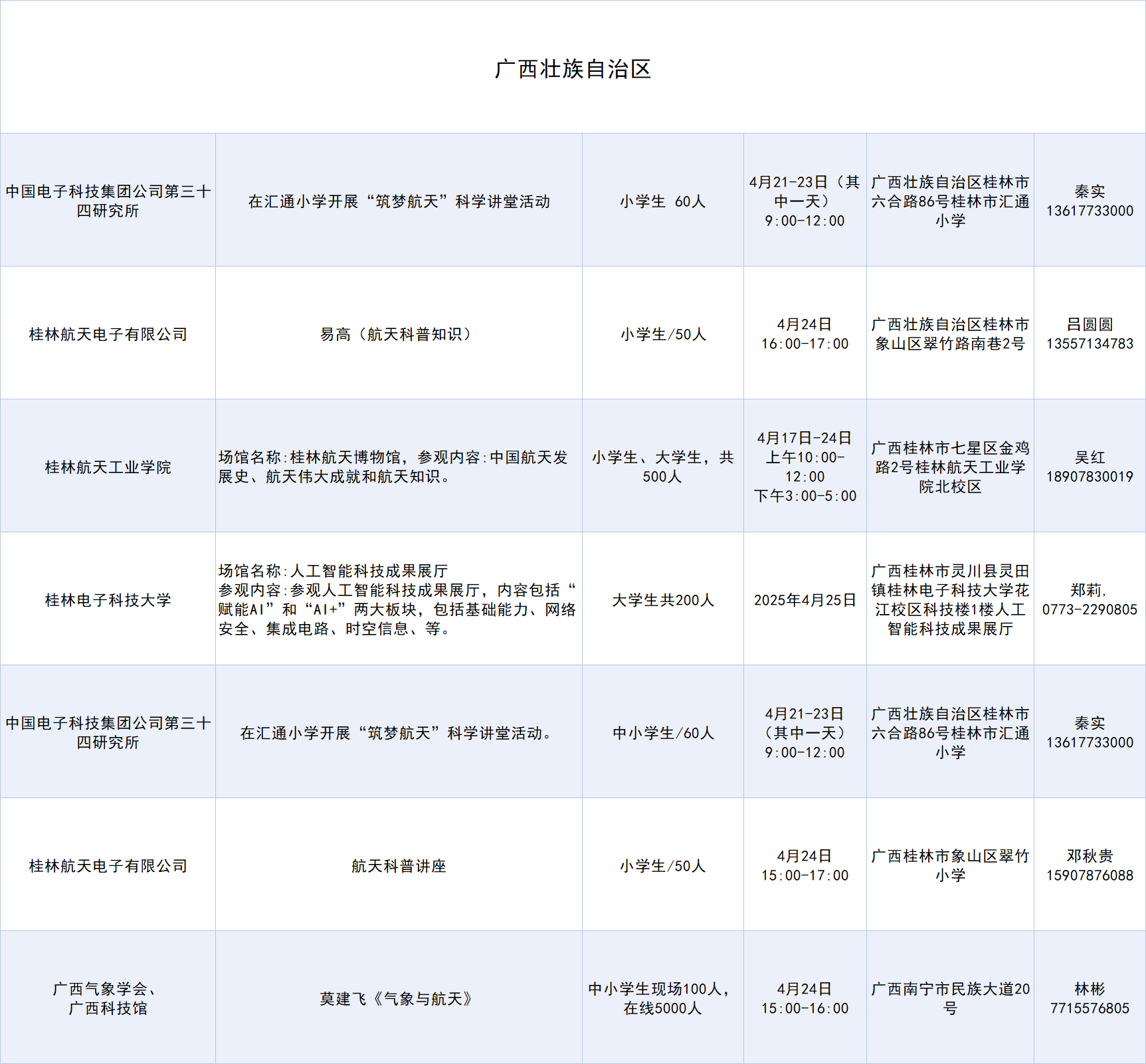Click address cell 广西桂林市象山区翠竹小学
Viewport: 1146px width, 1064px height.
point(950,865)
